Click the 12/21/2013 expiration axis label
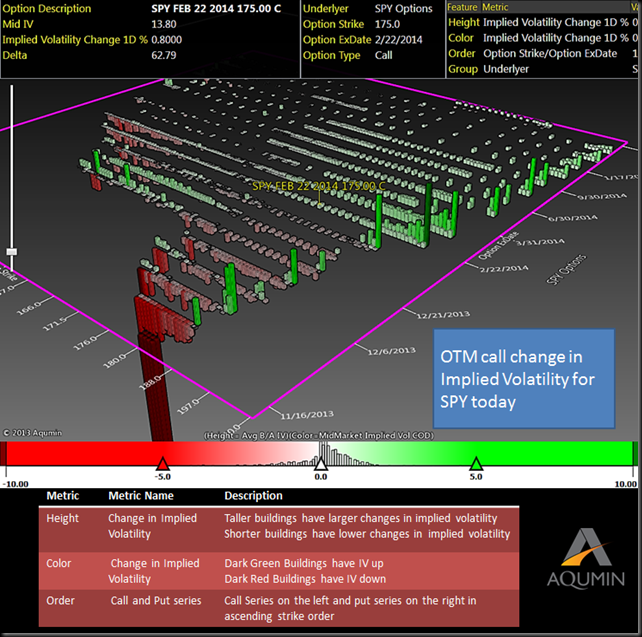The height and width of the screenshot is (637, 642). coord(443,315)
